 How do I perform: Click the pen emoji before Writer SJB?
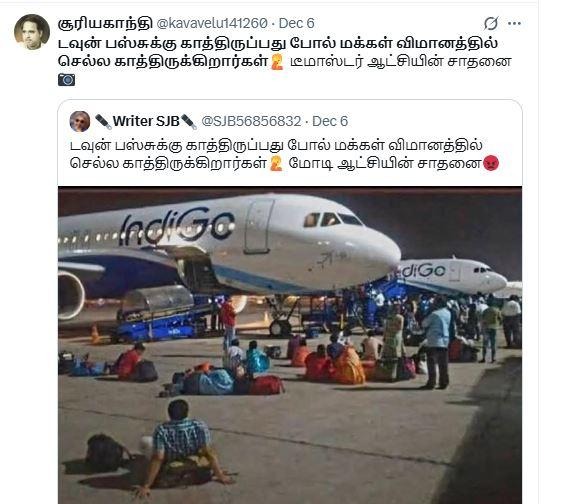[103, 122]
